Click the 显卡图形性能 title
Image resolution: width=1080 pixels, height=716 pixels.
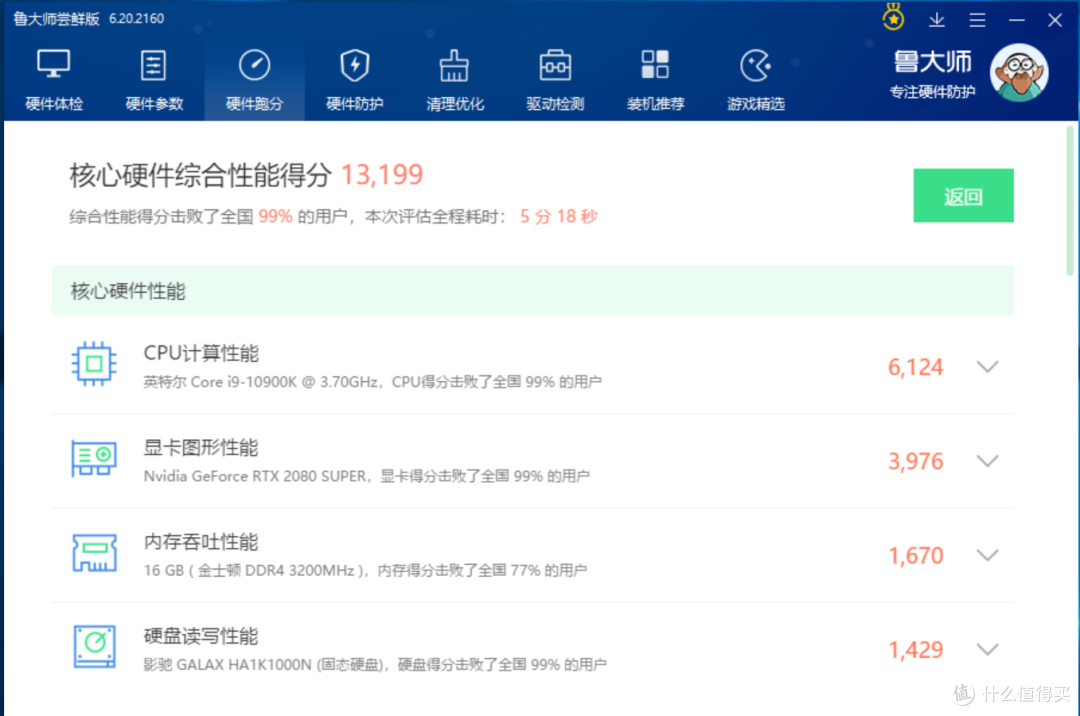coord(201,448)
